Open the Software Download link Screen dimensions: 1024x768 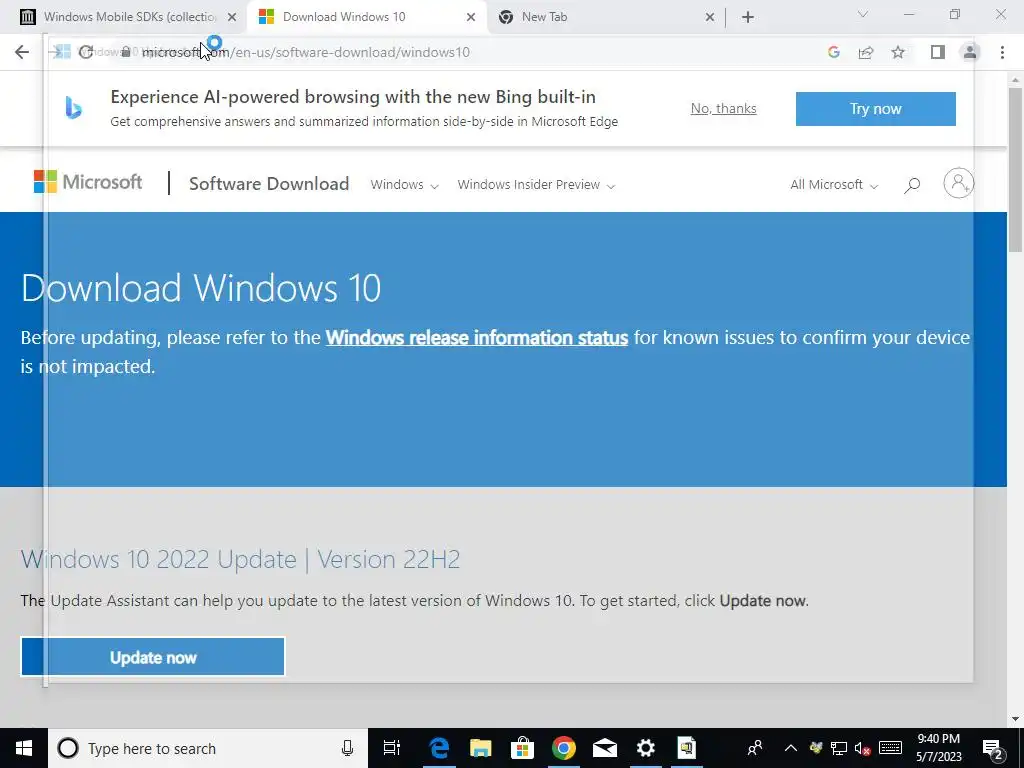[x=269, y=184]
